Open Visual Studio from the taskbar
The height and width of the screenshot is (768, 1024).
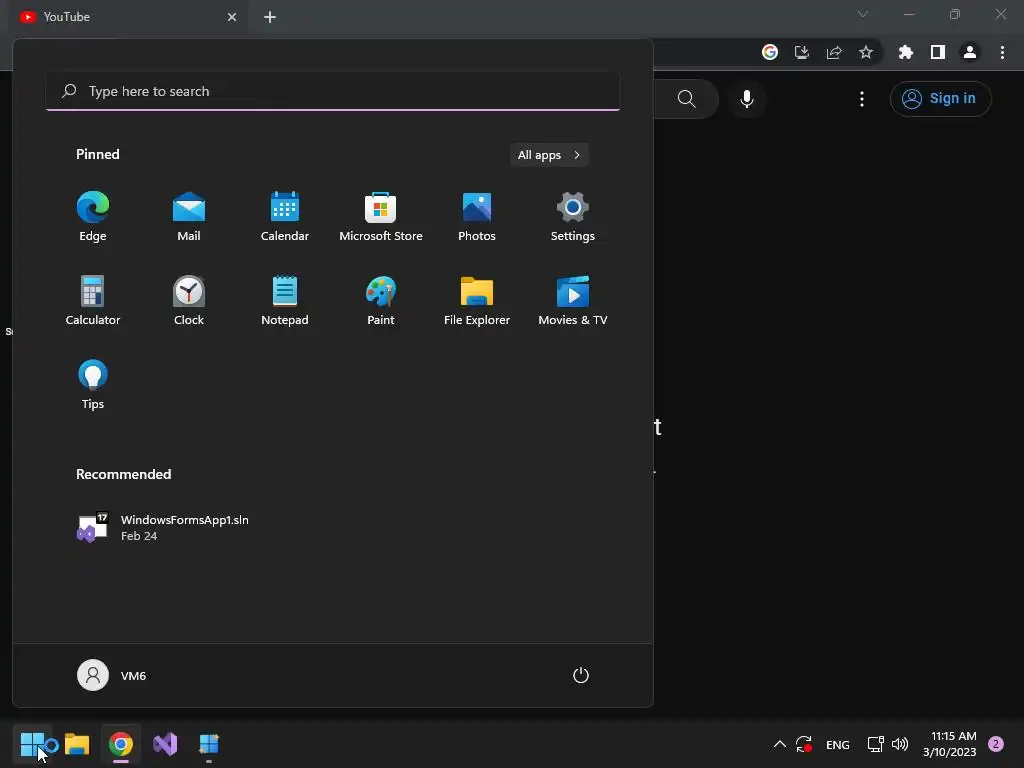[165, 744]
